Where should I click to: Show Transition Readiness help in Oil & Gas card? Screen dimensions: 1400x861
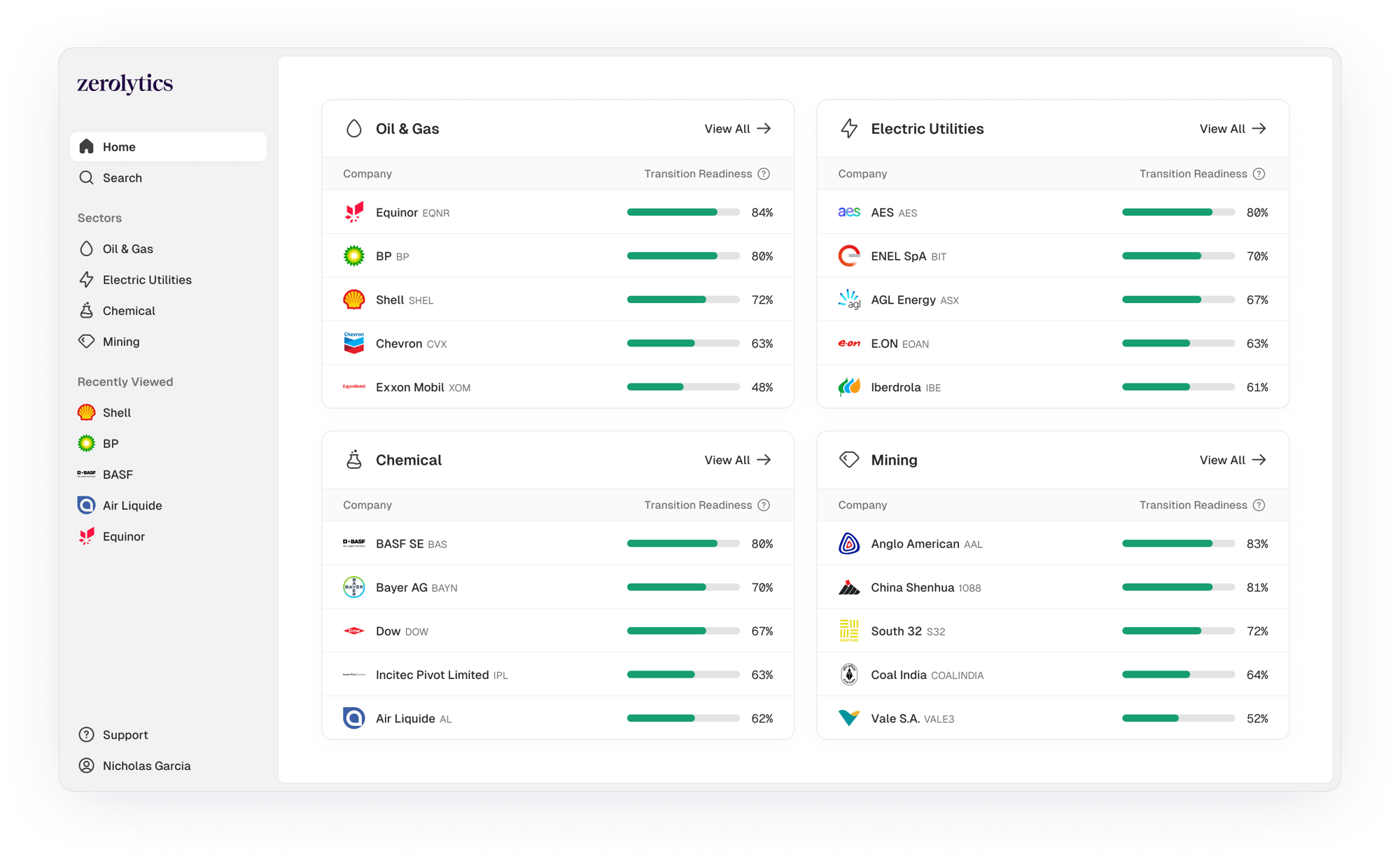tap(764, 174)
